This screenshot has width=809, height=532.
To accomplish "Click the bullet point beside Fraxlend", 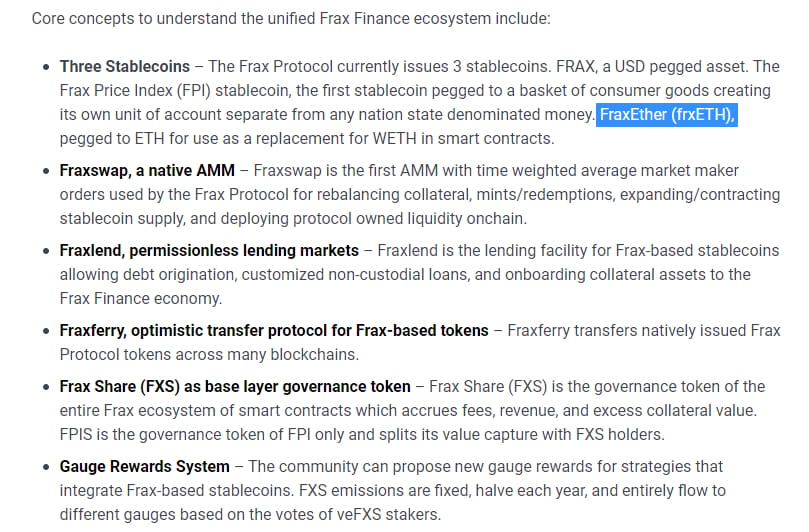I will [46, 250].
